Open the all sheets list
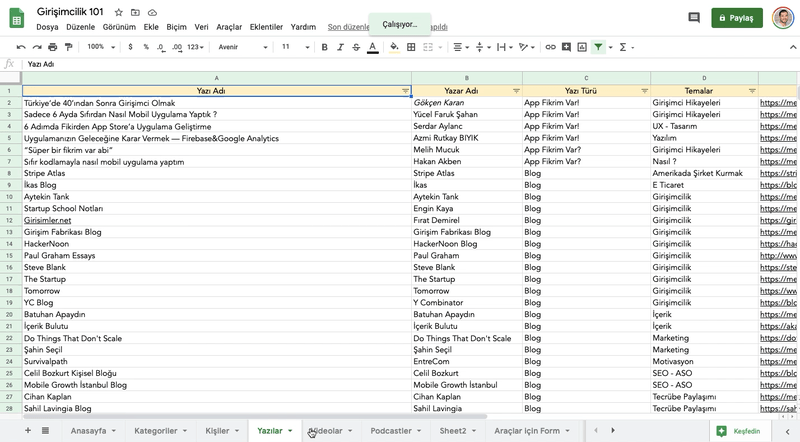The image size is (800, 442). 45,431
